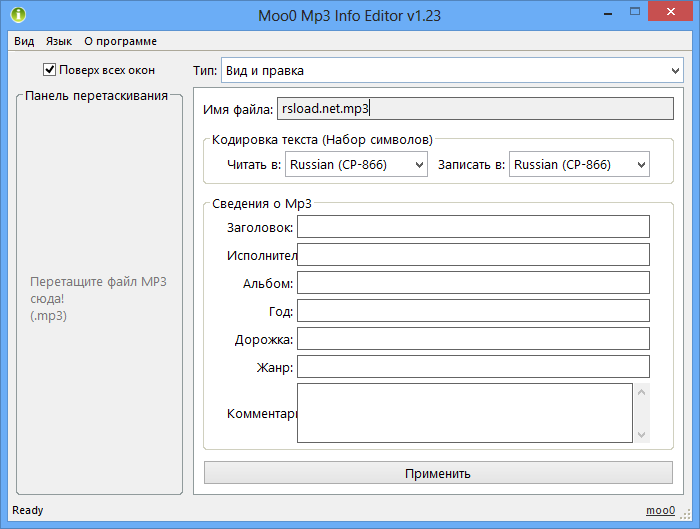Open the Вид menu
Image resolution: width=700 pixels, height=529 pixels.
click(24, 41)
